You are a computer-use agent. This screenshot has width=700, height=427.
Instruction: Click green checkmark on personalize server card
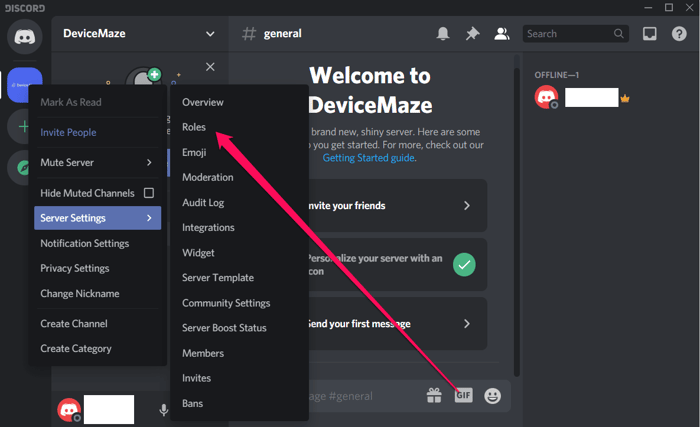(x=464, y=265)
